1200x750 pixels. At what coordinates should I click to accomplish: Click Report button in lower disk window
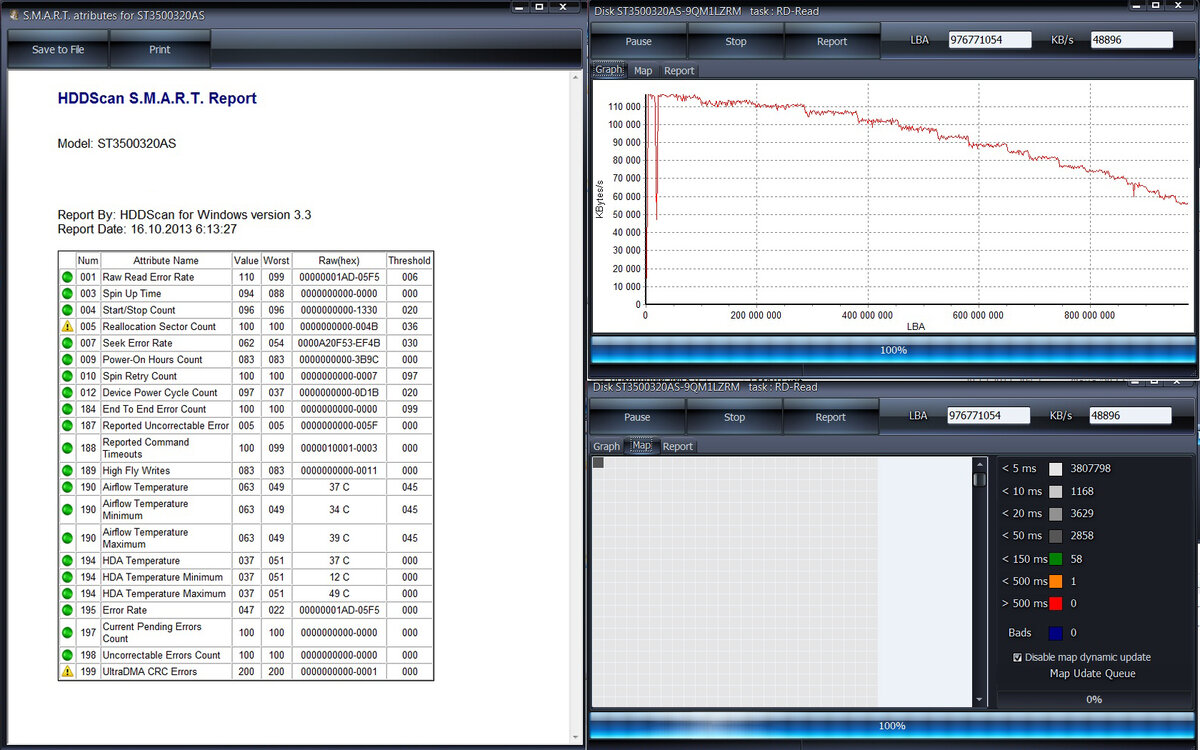tap(831, 417)
